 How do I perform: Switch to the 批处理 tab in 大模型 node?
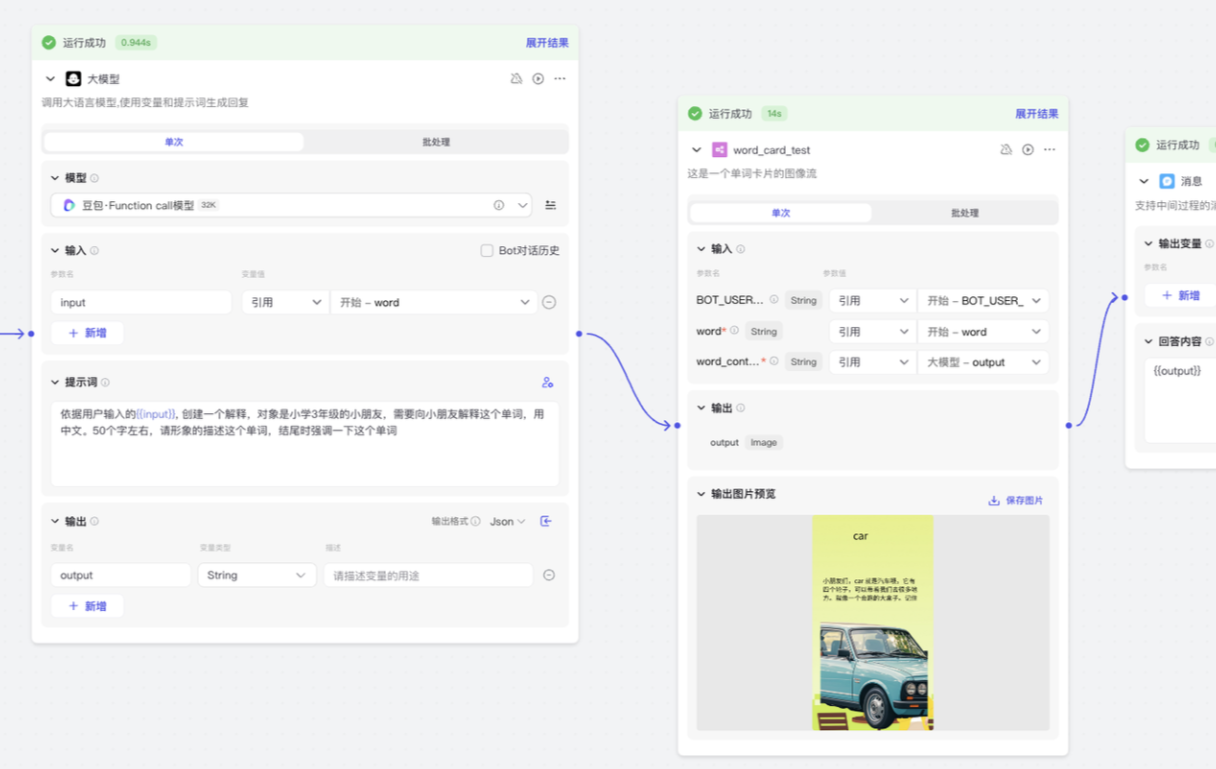[436, 142]
